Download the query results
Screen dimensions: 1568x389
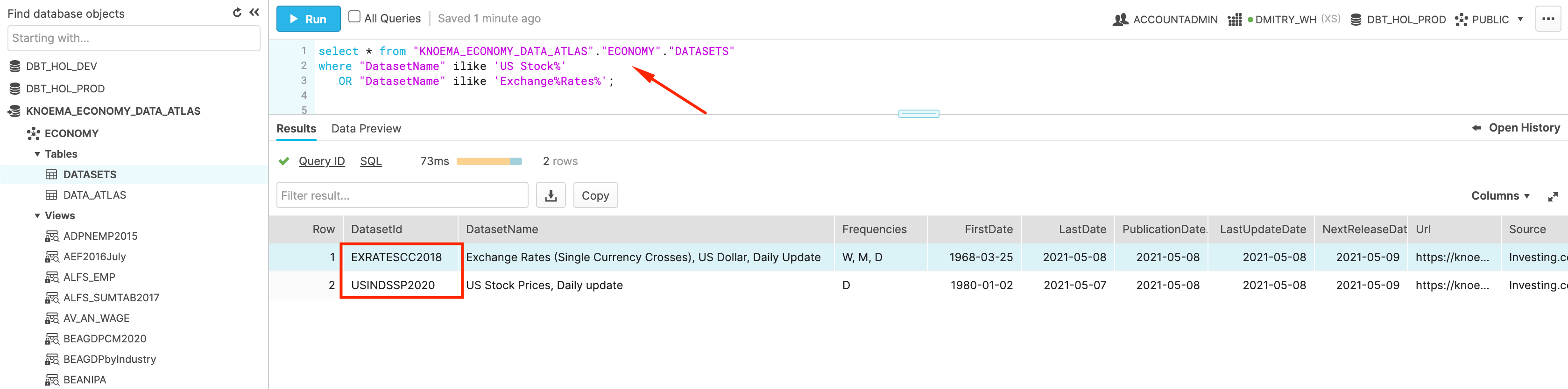click(550, 196)
